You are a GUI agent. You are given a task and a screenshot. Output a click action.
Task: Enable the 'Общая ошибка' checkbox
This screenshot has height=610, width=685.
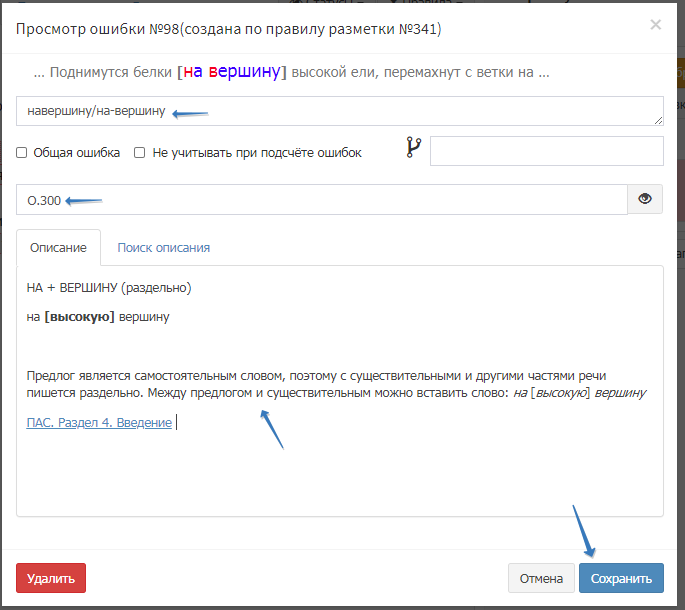click(22, 153)
